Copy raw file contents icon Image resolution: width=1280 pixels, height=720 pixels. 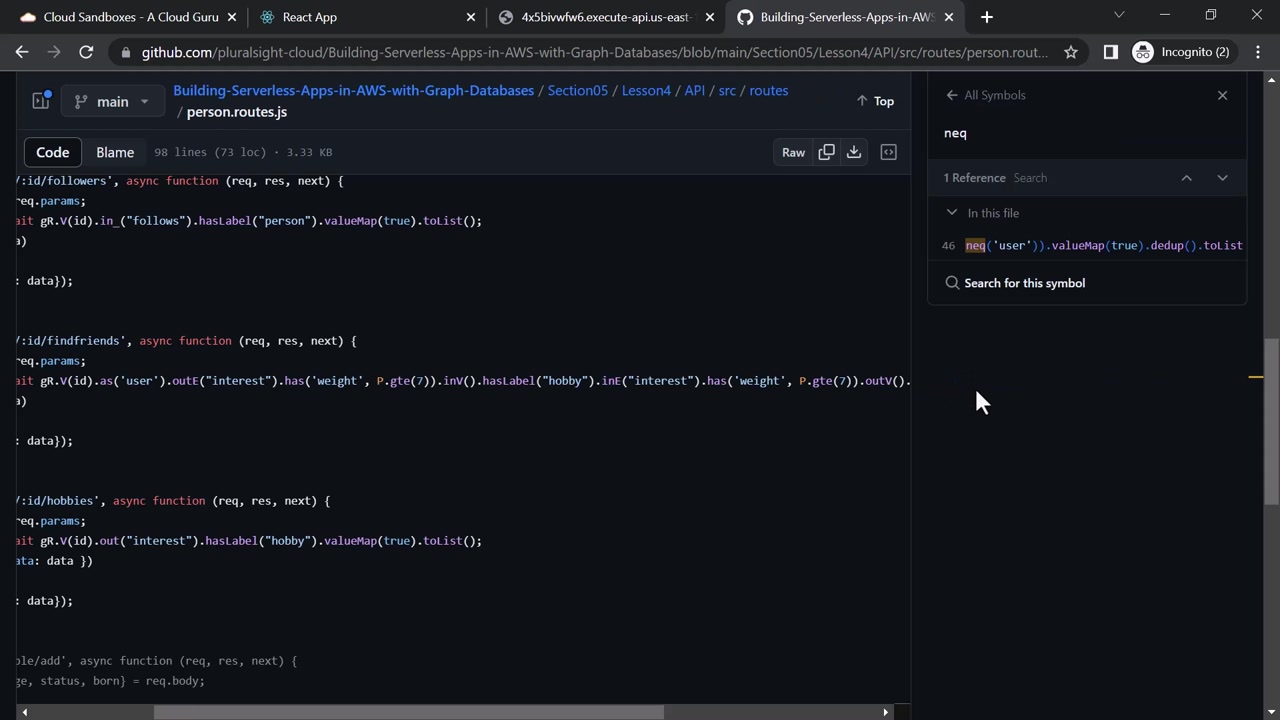pos(826,152)
